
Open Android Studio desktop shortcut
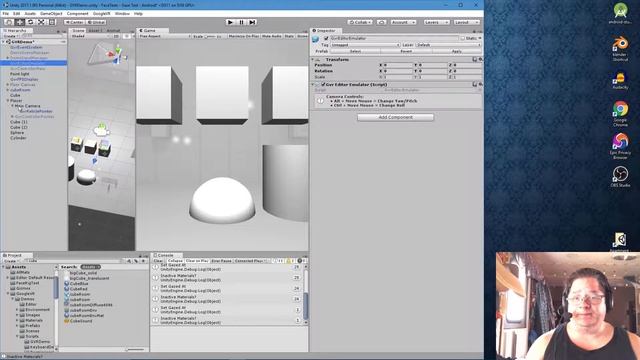[x=620, y=13]
